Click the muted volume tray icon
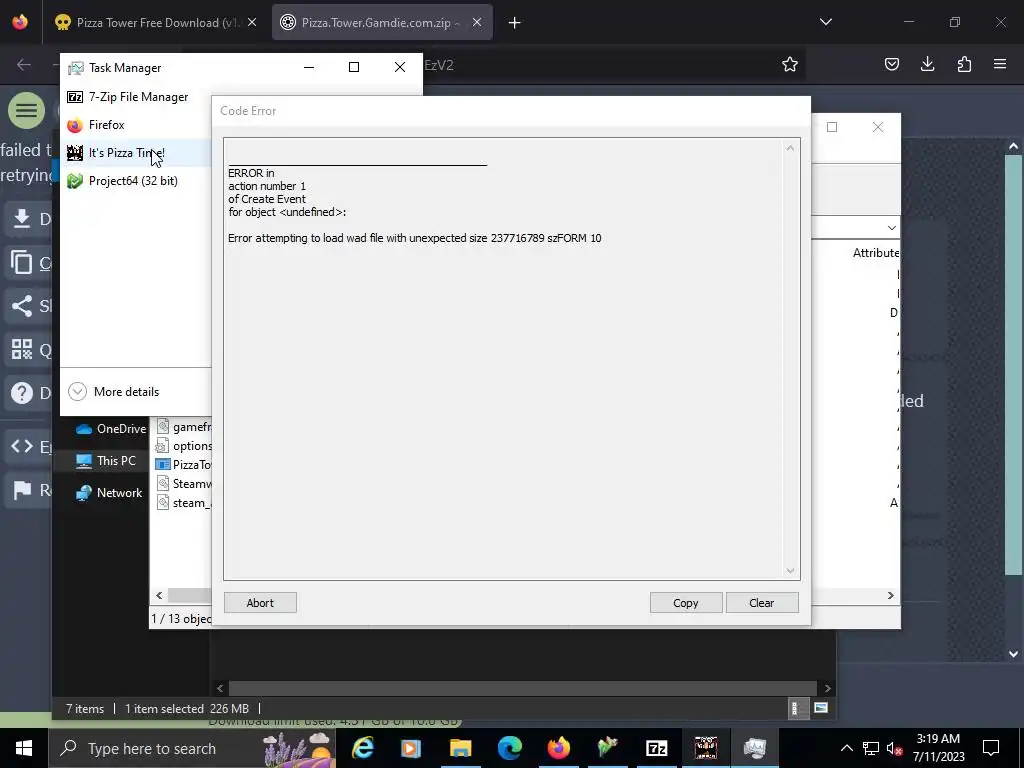The image size is (1024, 768). pos(894,748)
